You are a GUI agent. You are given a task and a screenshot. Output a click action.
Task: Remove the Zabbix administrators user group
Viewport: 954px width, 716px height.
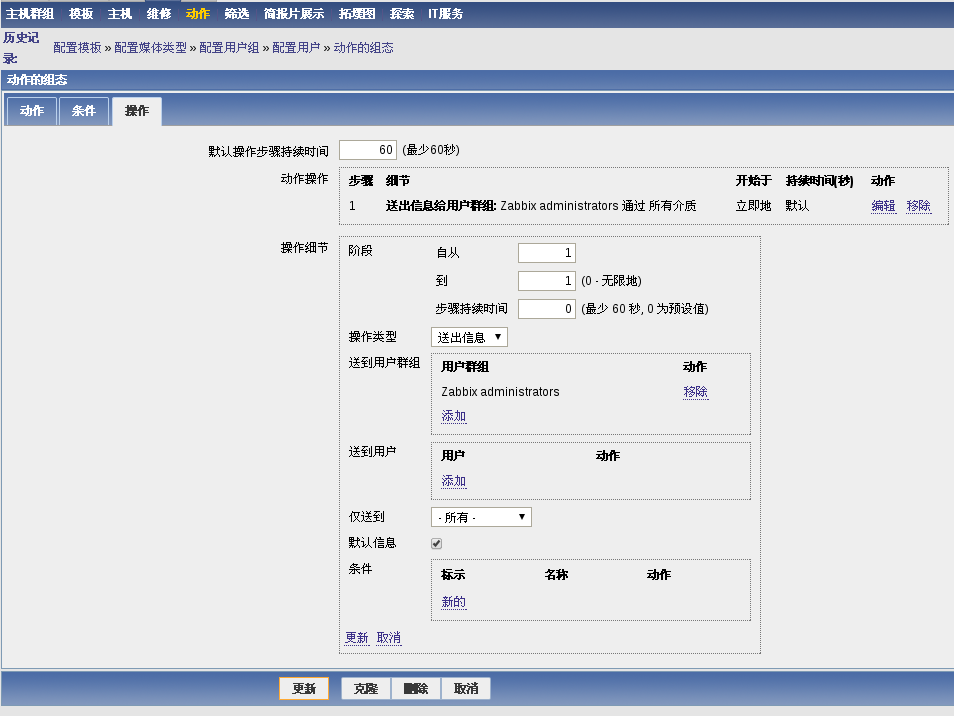(697, 392)
